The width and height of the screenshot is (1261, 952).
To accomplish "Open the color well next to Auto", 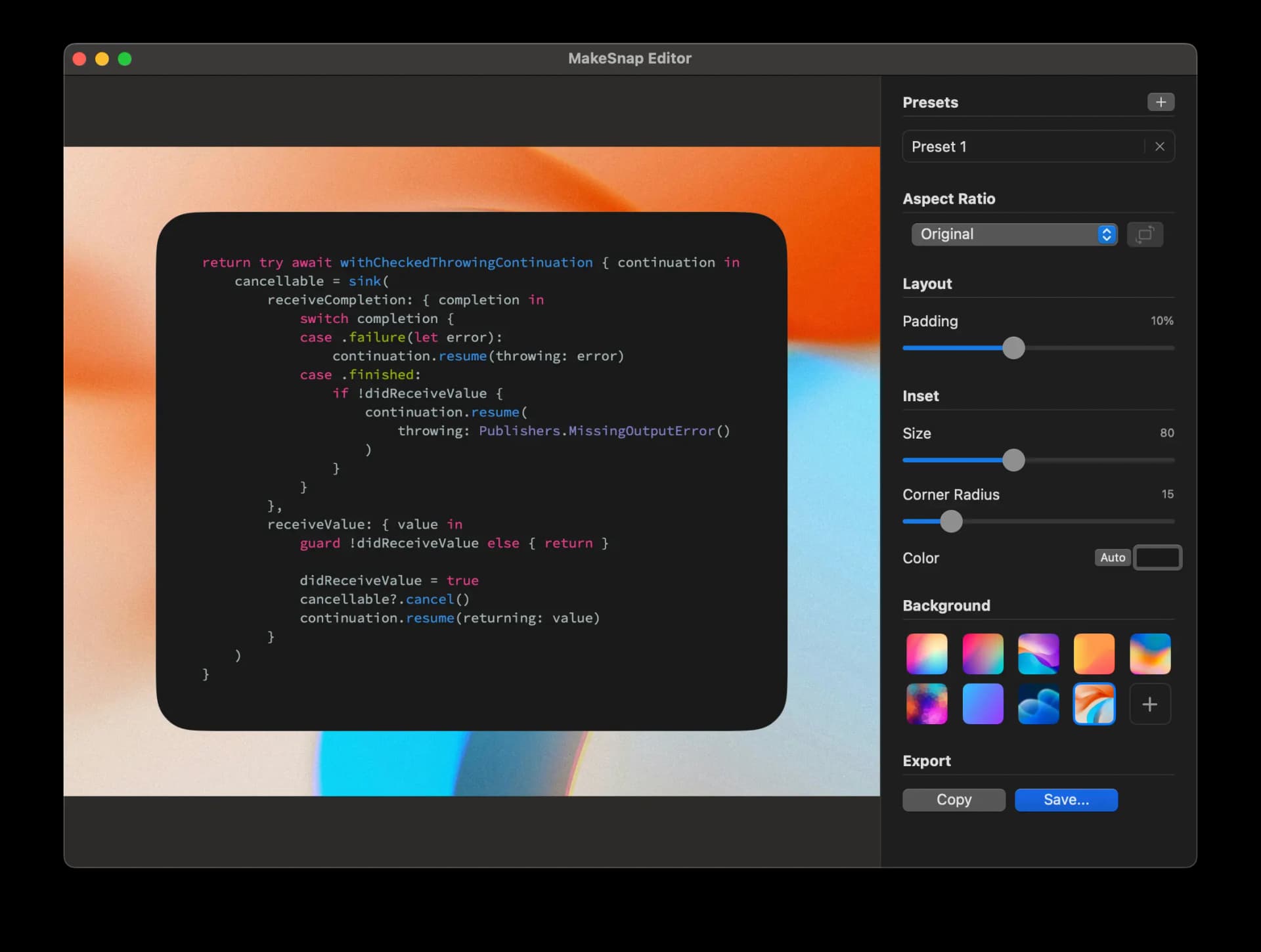I will coord(1157,557).
